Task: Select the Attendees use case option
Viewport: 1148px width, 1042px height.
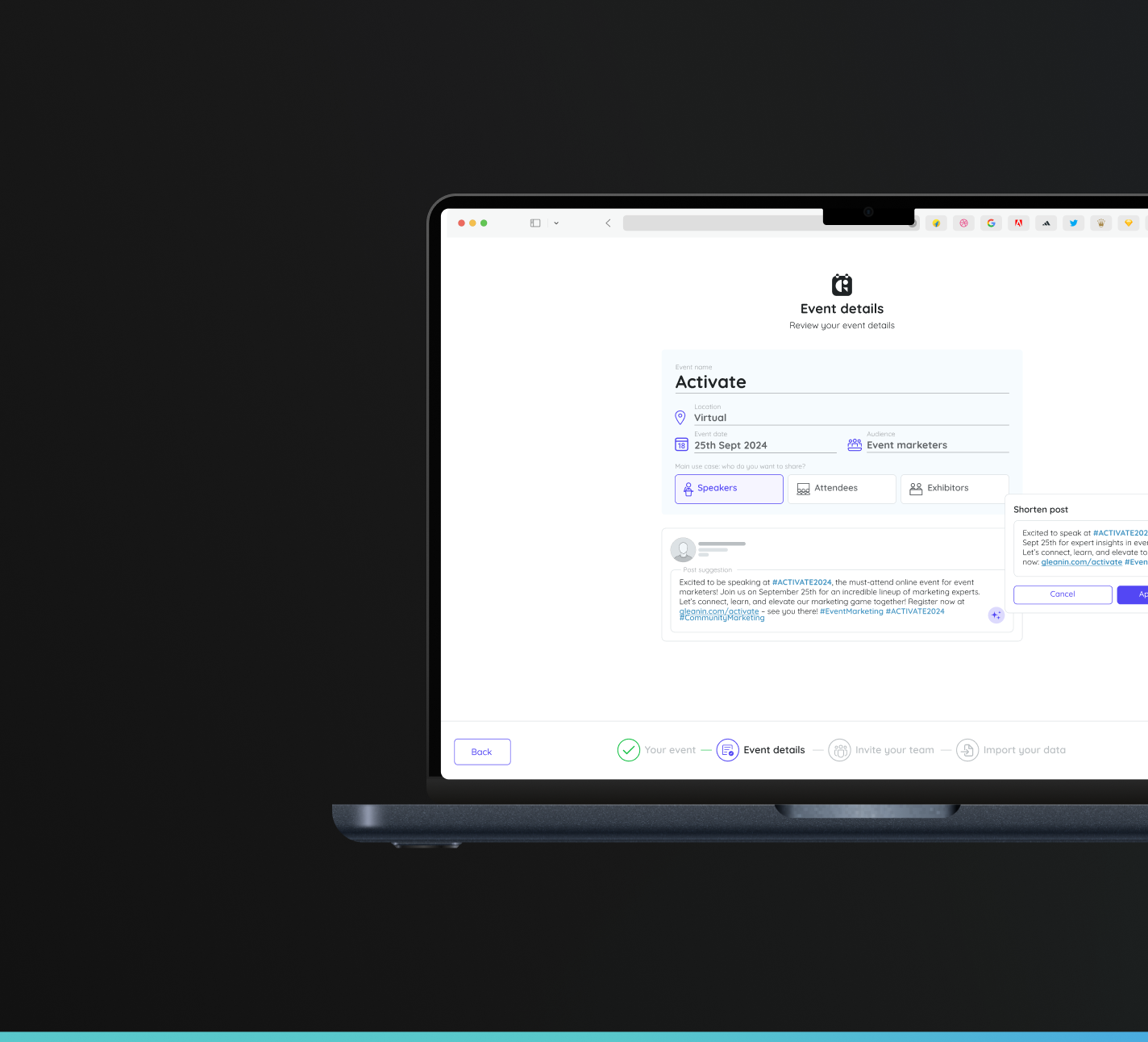Action: tap(842, 489)
